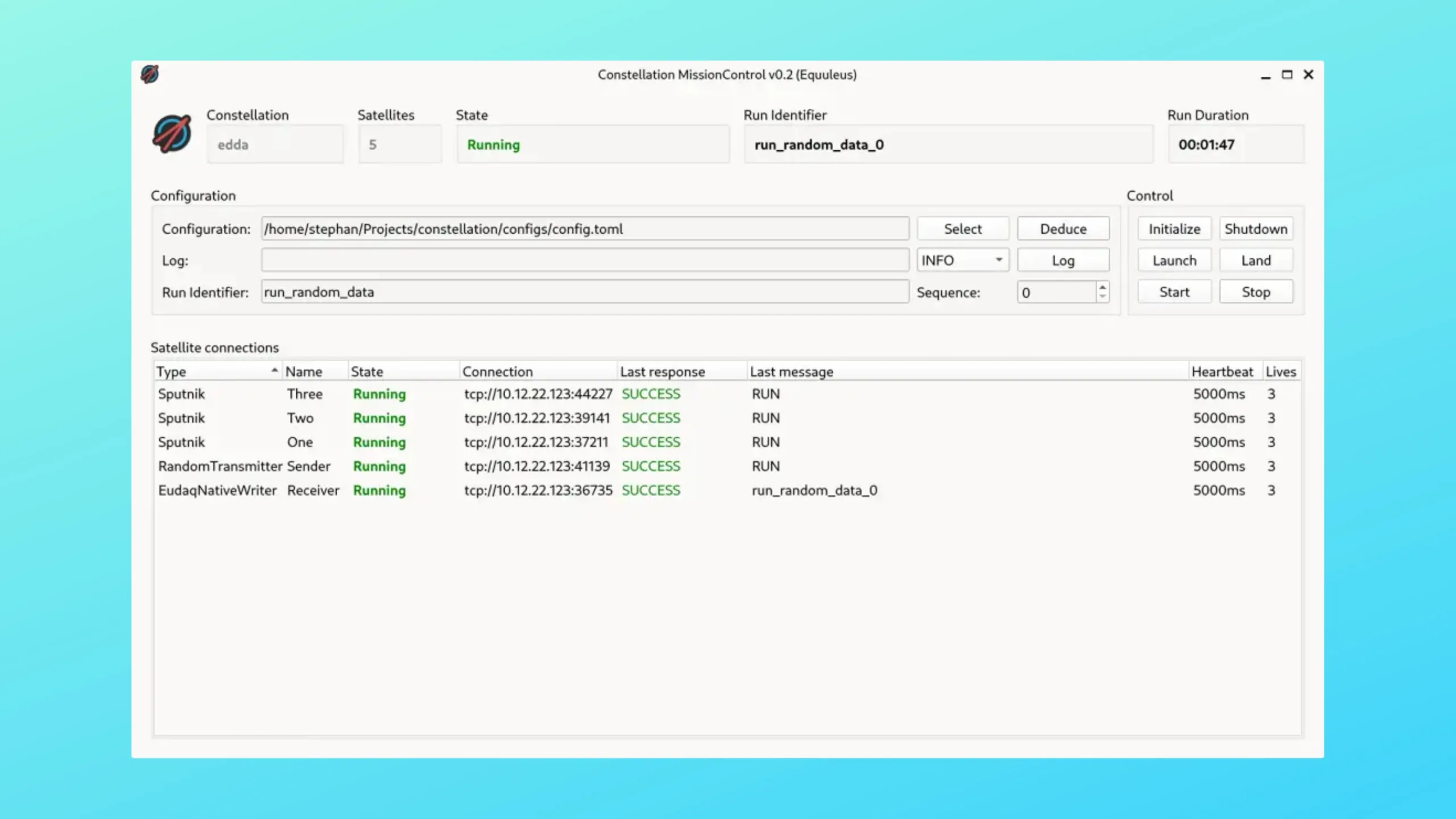Click connection tcp://10.12.22.123:39141
This screenshot has height=819, width=1456.
coord(536,418)
